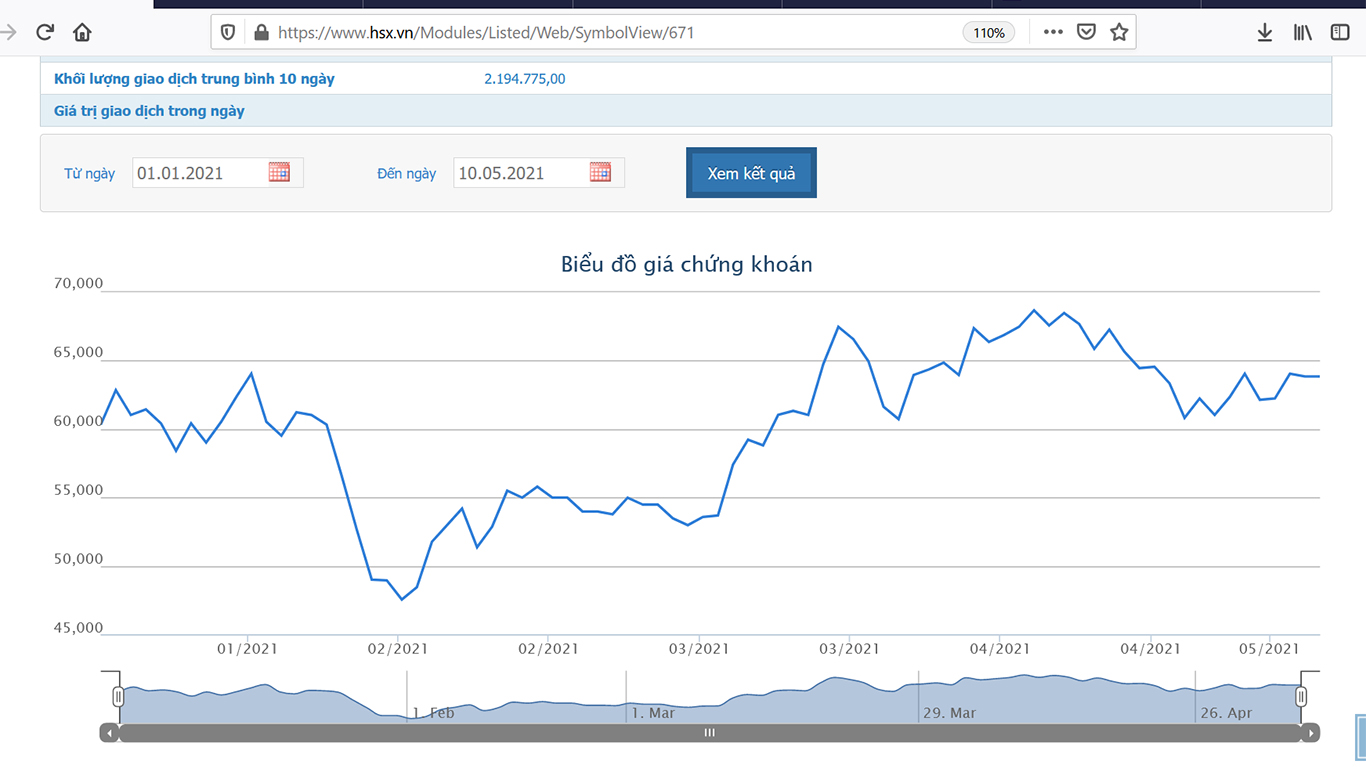Open the downloads panel

[x=1264, y=32]
